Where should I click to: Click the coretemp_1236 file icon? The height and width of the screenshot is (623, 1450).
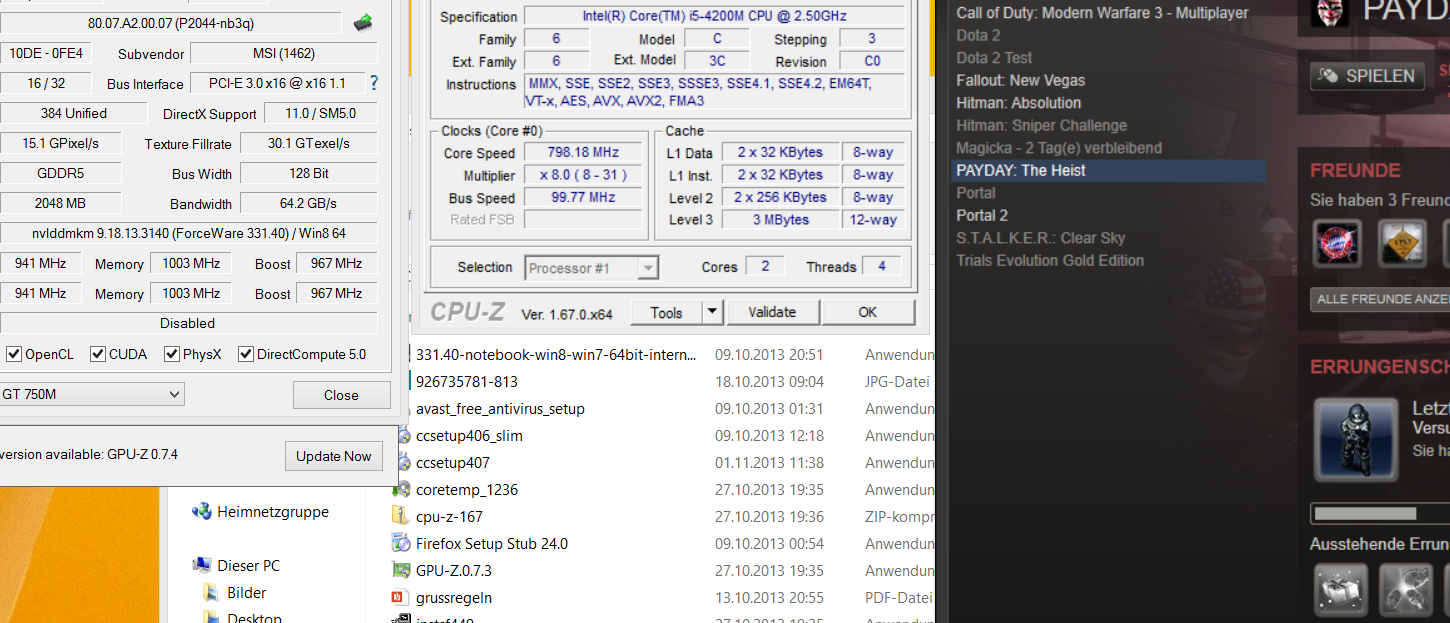[402, 490]
